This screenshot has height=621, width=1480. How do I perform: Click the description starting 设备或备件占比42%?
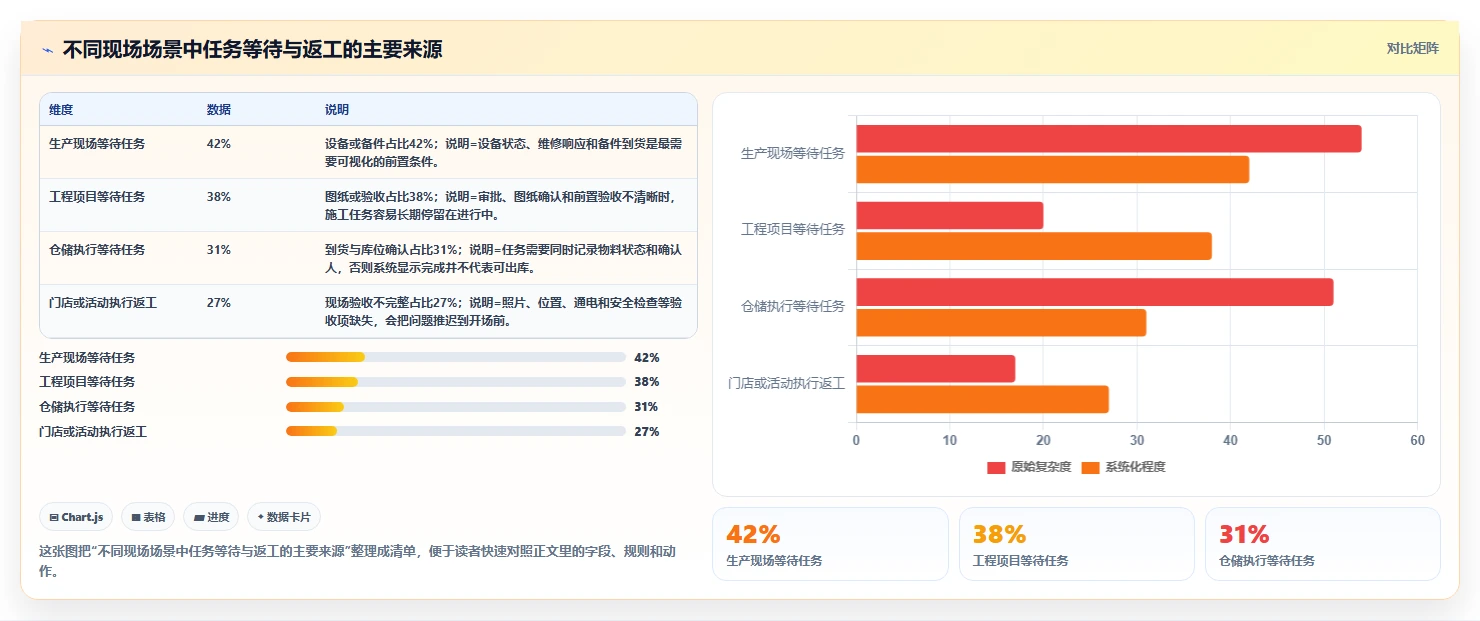pos(504,152)
